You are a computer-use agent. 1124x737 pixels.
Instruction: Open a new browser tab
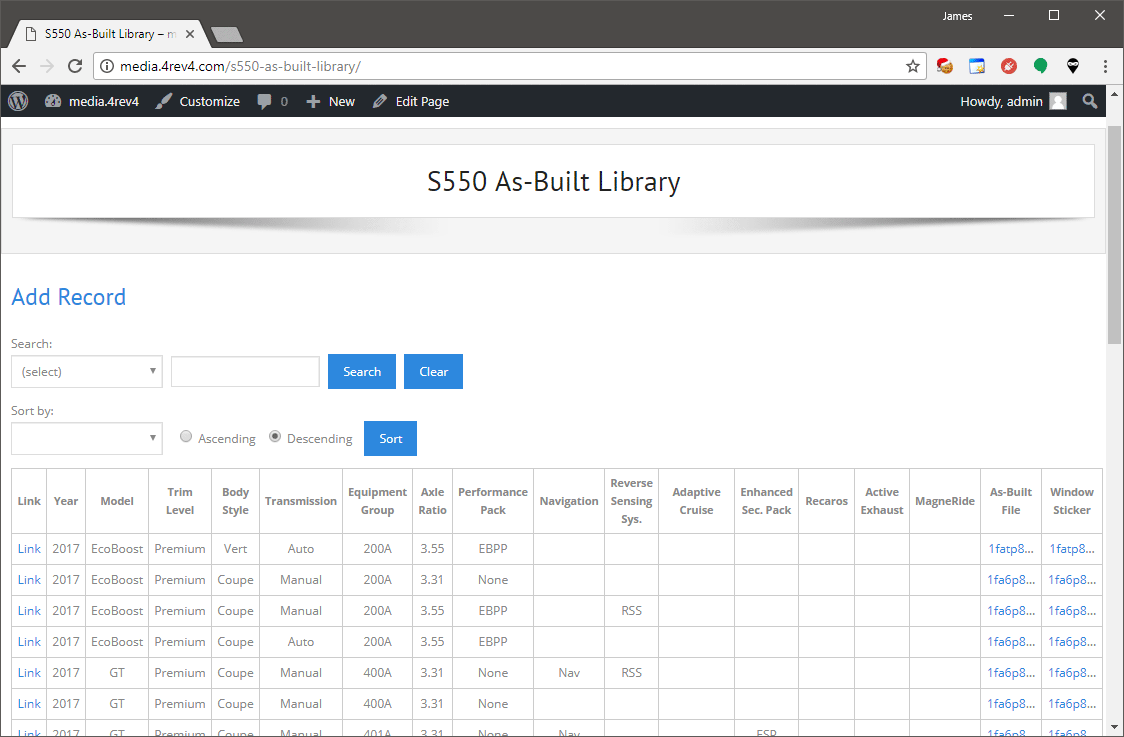227,34
